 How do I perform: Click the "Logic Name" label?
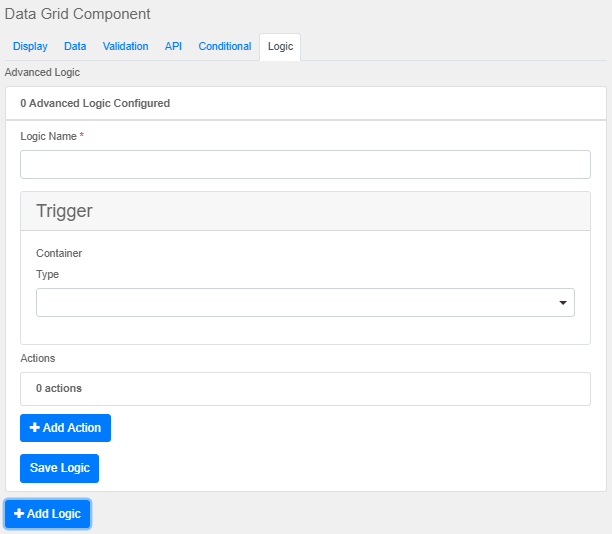tap(48, 136)
